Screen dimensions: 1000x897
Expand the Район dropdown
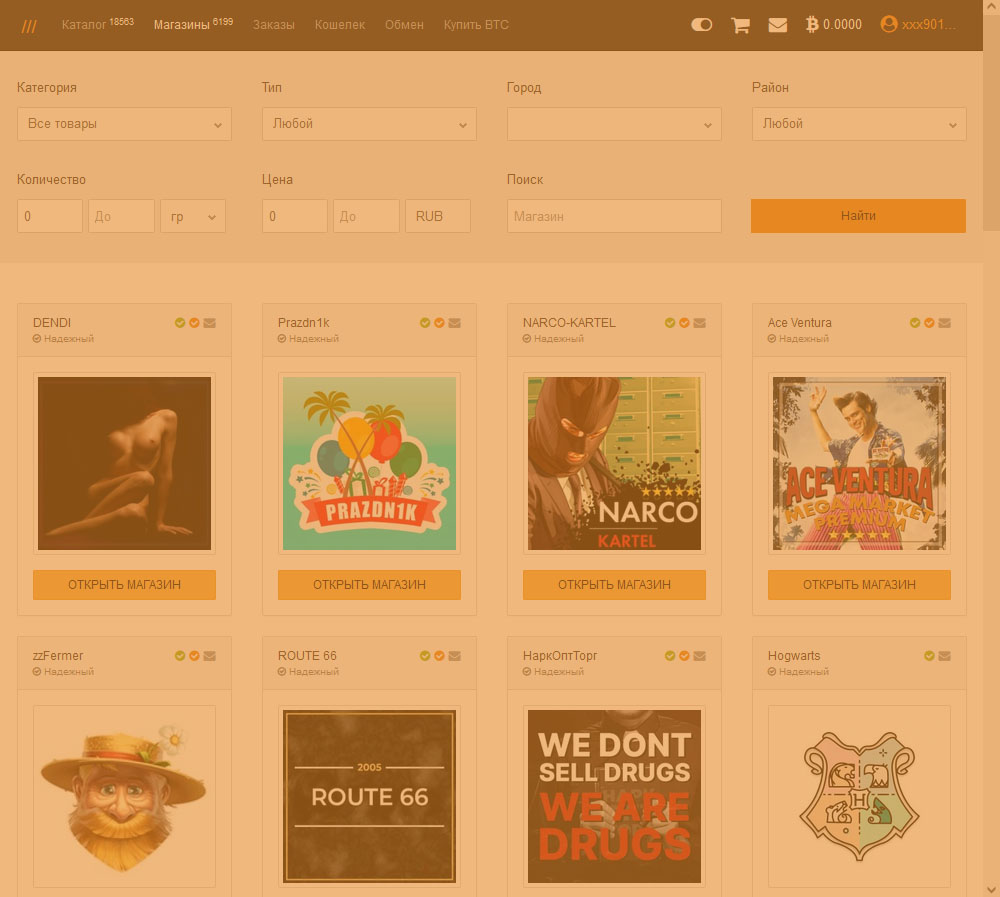click(x=859, y=124)
